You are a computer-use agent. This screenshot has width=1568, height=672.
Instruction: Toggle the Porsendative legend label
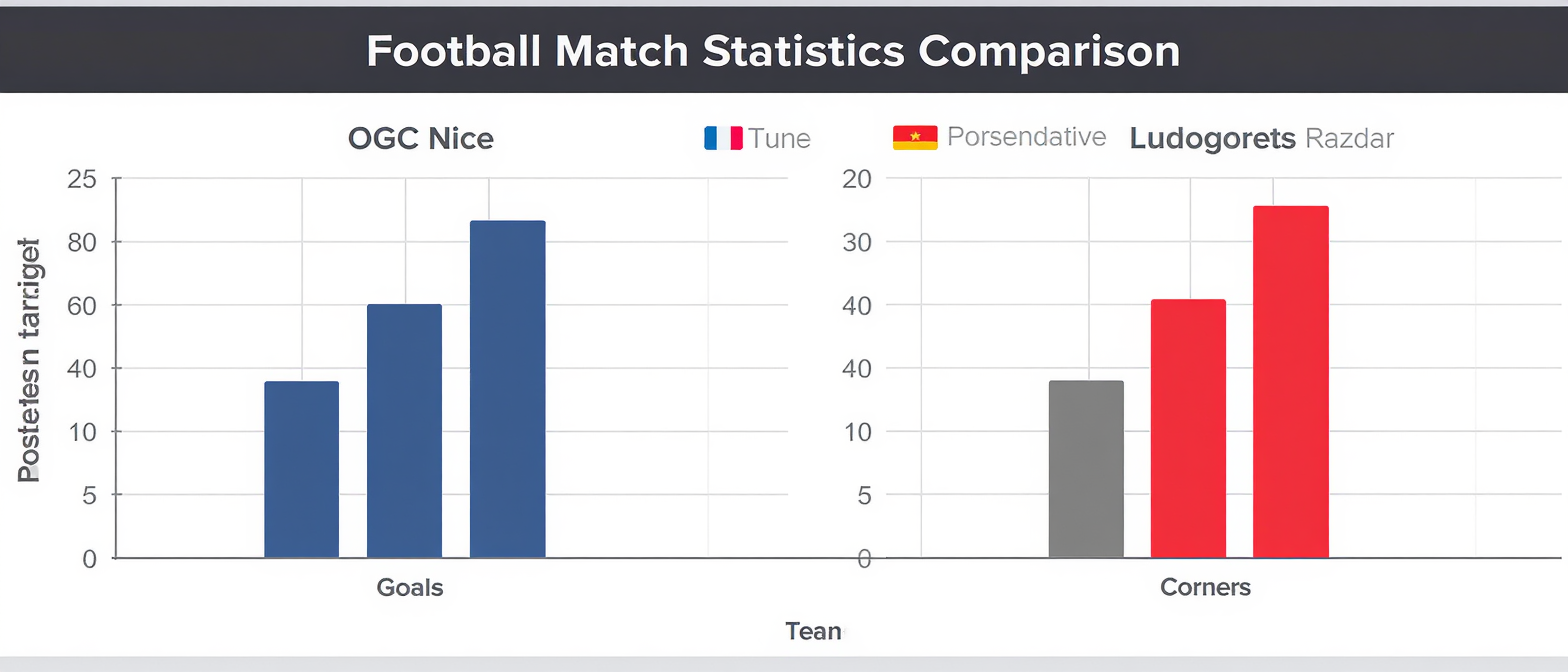[x=1026, y=137]
